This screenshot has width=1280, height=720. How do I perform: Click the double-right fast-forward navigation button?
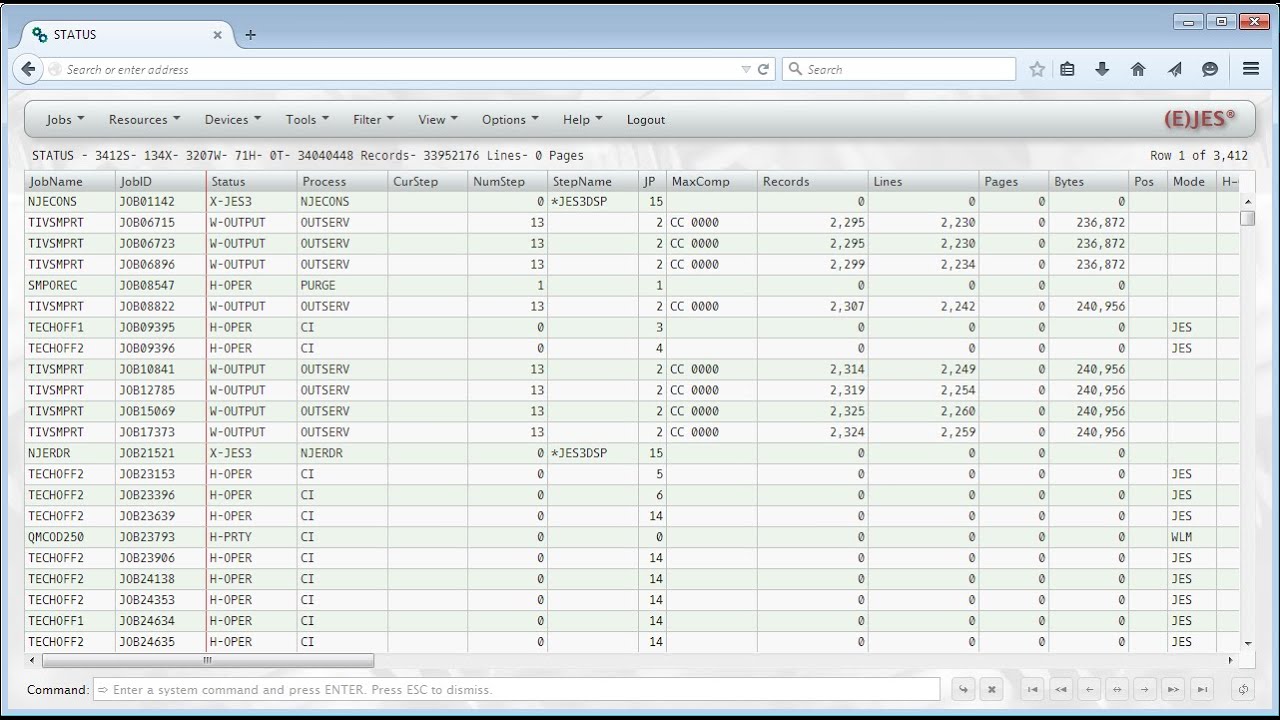pos(1174,689)
